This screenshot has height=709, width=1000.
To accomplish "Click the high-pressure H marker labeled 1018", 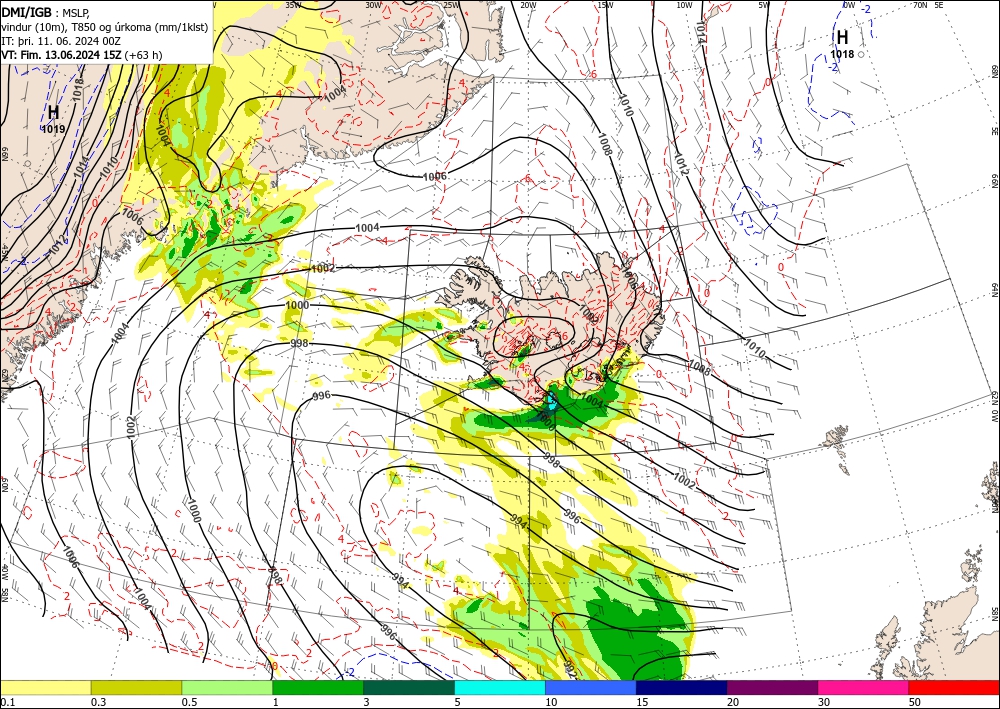I will pos(842,38).
